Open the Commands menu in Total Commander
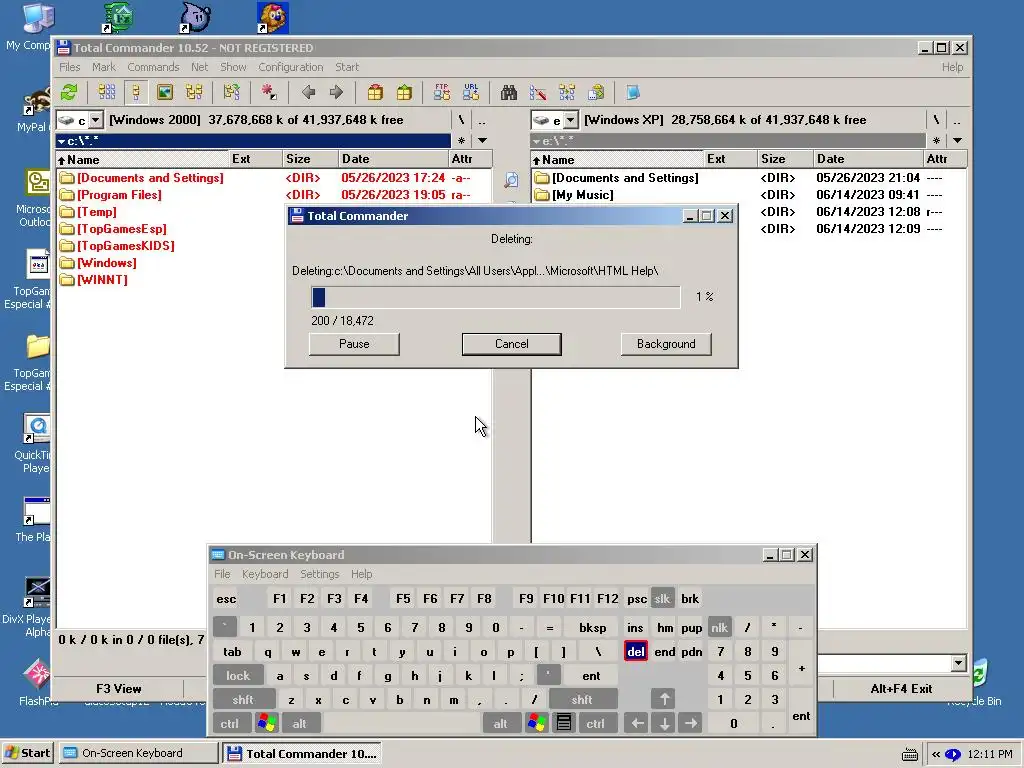This screenshot has height=768, width=1024. [x=153, y=67]
